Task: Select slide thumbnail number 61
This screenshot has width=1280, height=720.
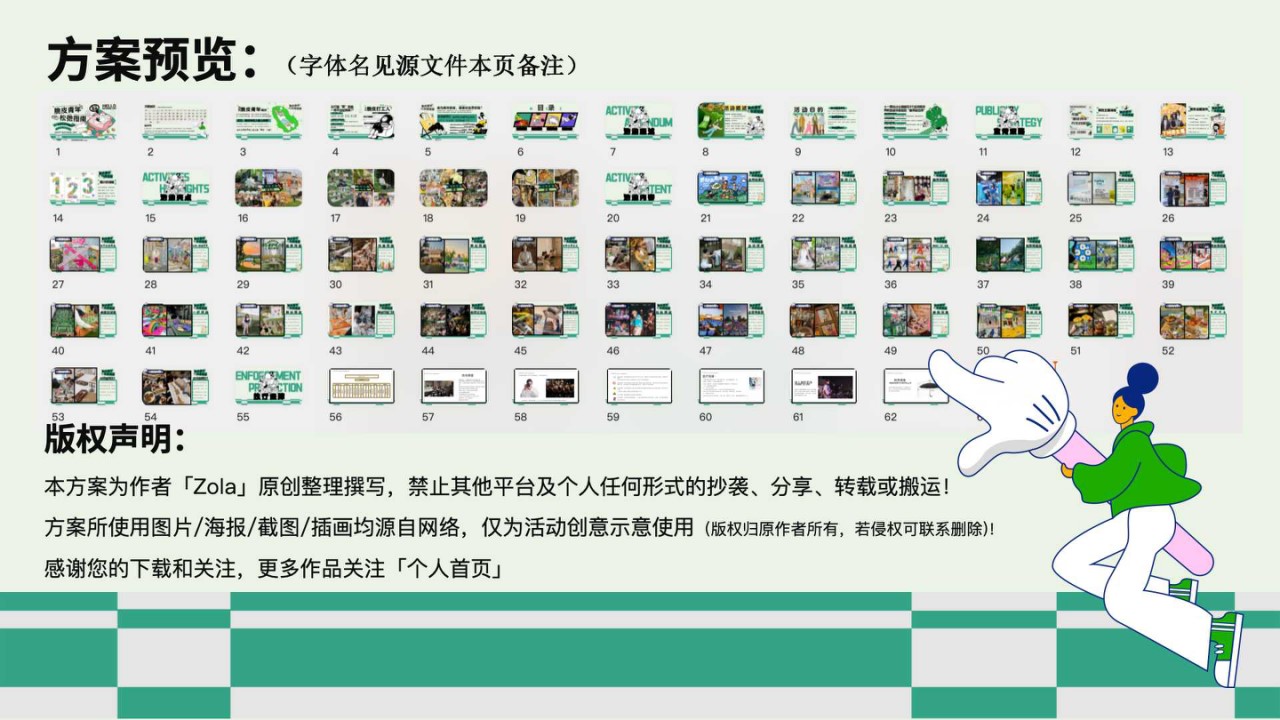Action: pos(823,387)
